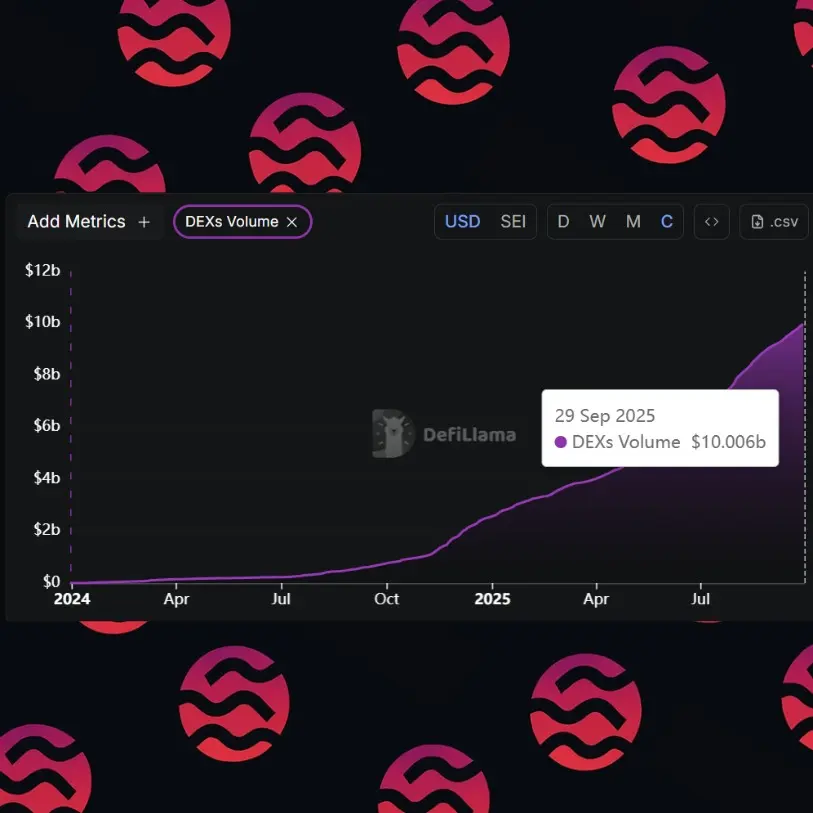Click the $8b y-axis label
813x813 pixels.
pos(47,374)
